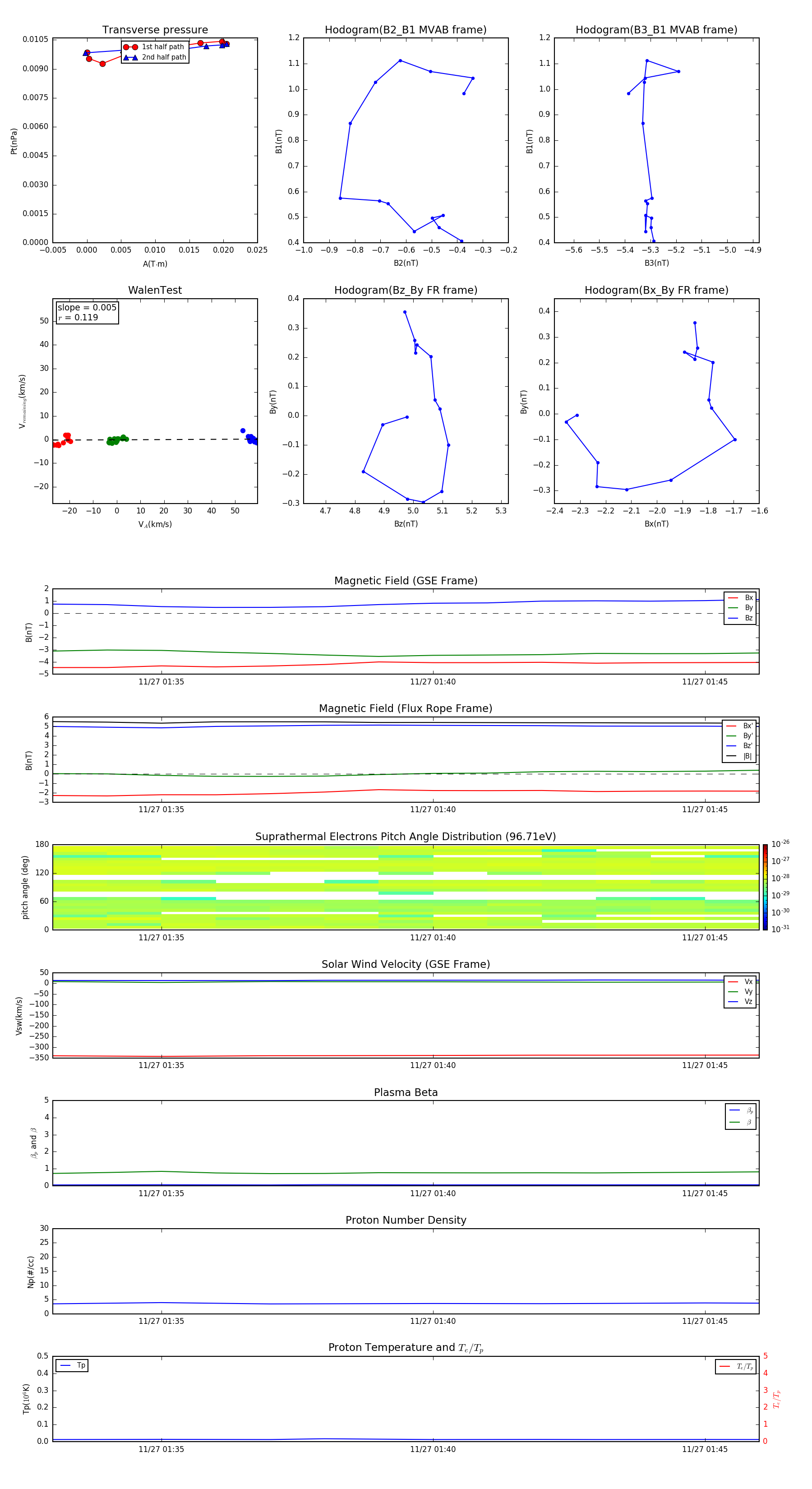The image size is (812, 1489).
Task: Click the 'slope = 0.005' annotation text
Action: pyautogui.click(x=87, y=308)
